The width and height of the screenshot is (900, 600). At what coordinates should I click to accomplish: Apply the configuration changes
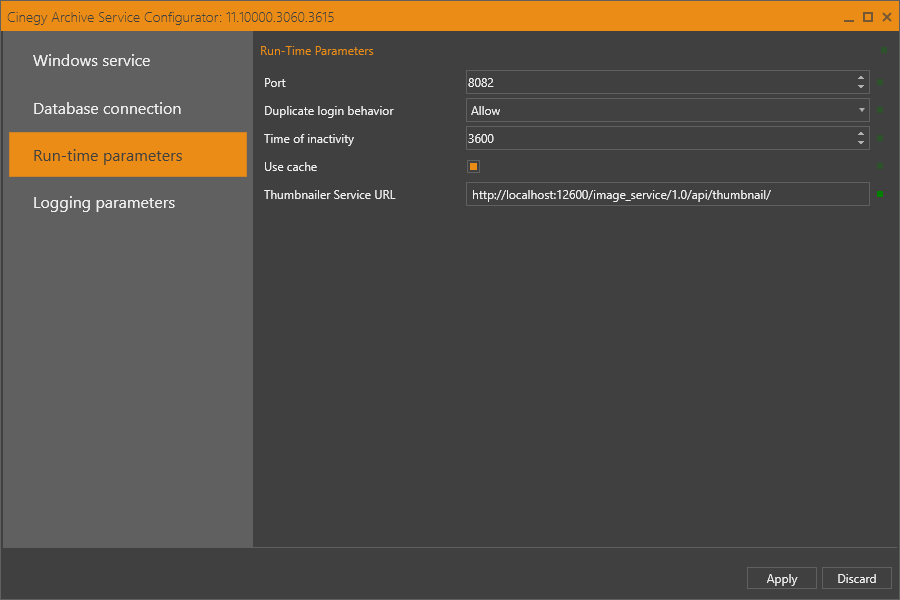click(782, 578)
